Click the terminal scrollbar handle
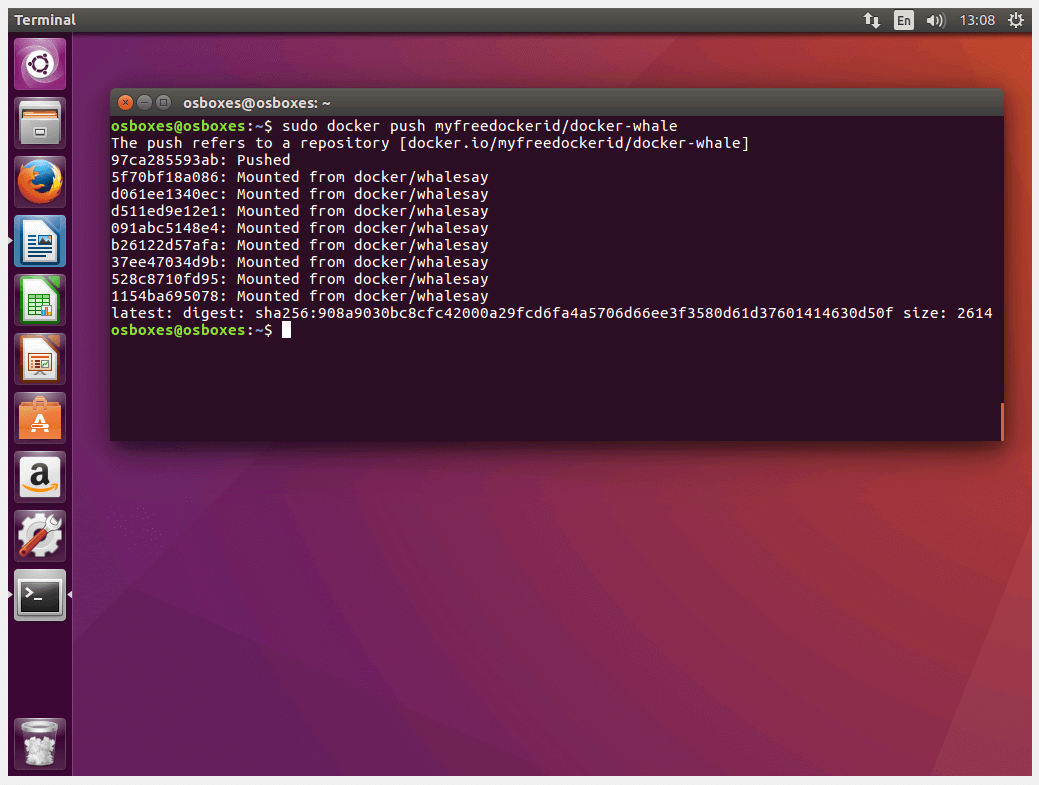 coord(1001,421)
